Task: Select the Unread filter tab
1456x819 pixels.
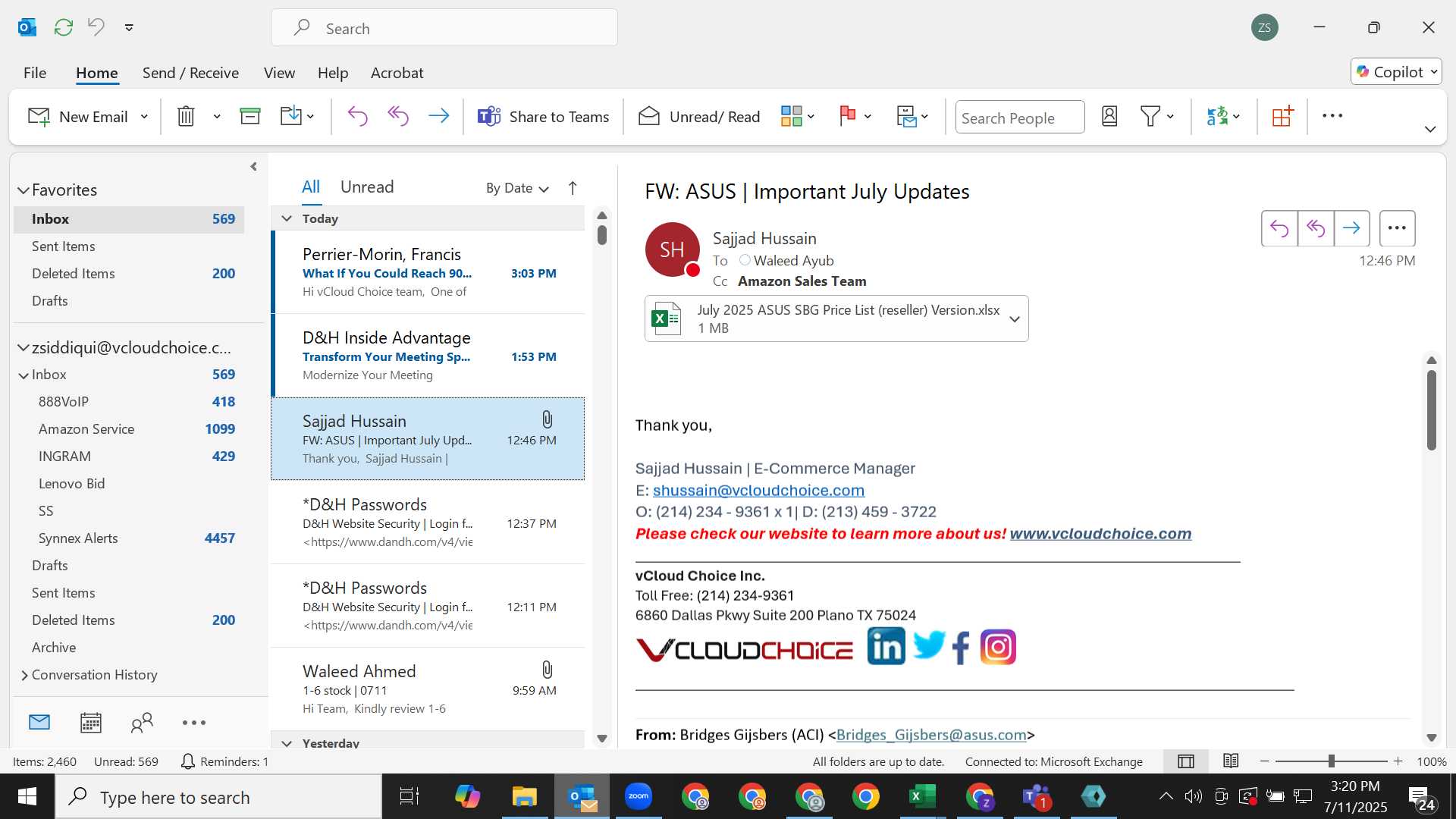Action: pyautogui.click(x=367, y=187)
